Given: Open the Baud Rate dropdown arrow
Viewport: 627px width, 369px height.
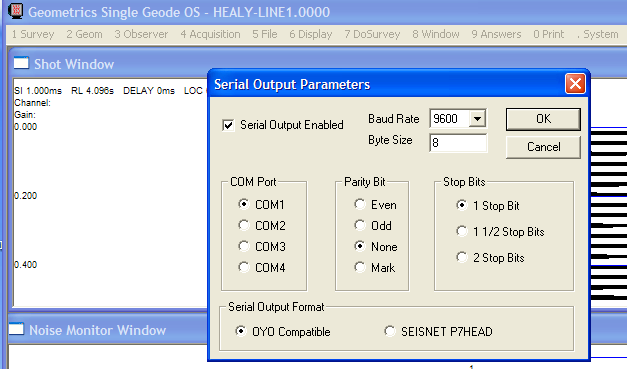Looking at the screenshot, I should pyautogui.click(x=477, y=119).
